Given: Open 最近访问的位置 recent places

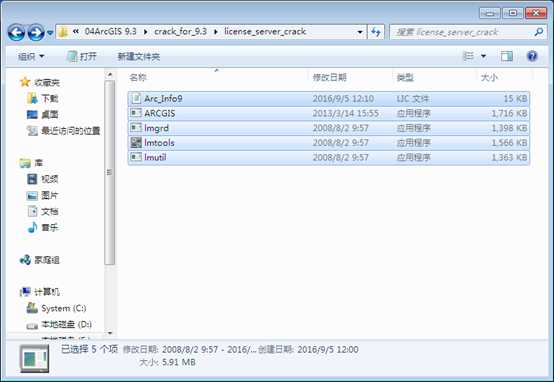Looking at the screenshot, I should tap(71, 131).
